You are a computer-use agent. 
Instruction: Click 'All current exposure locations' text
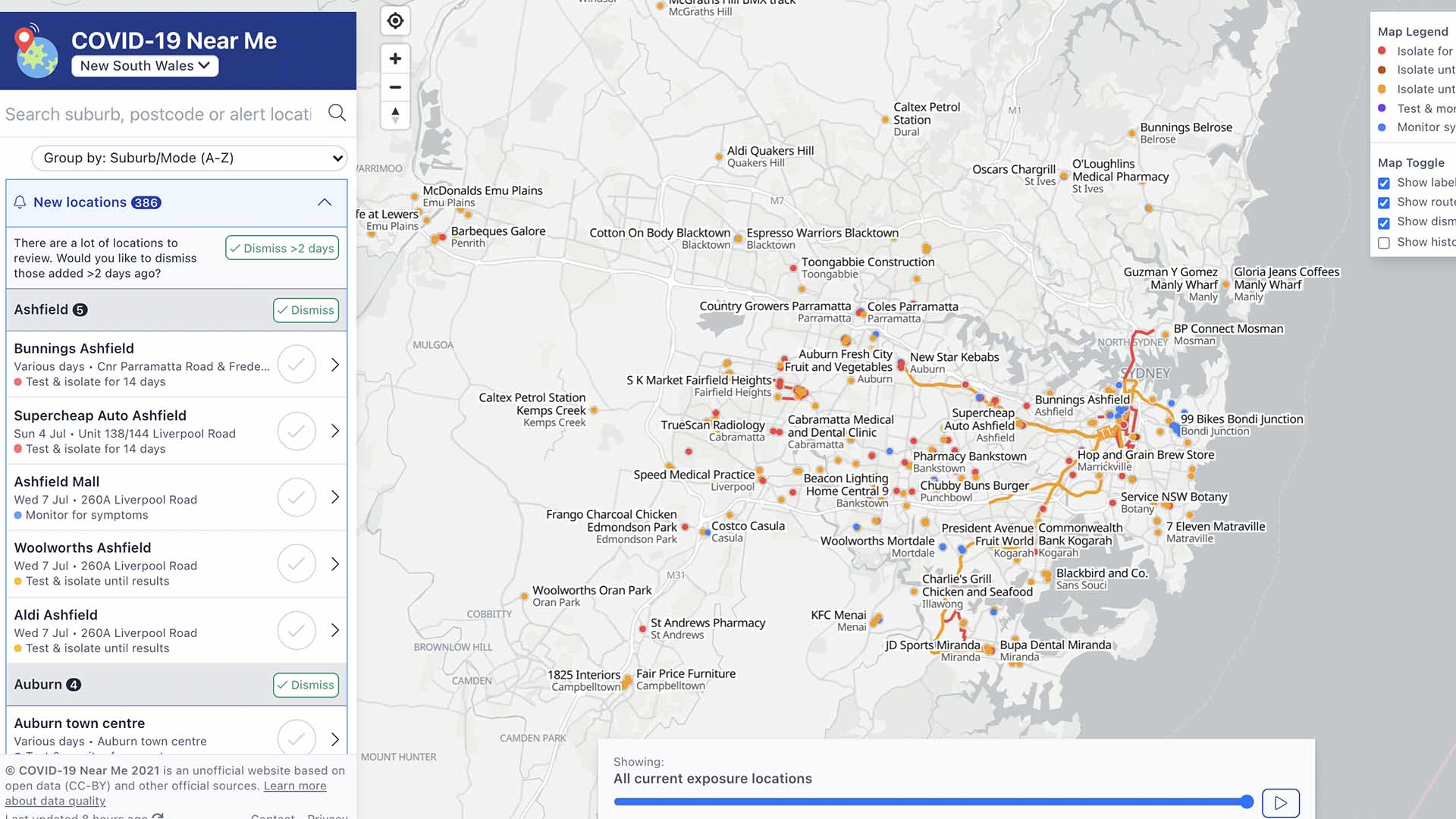pyautogui.click(x=712, y=779)
